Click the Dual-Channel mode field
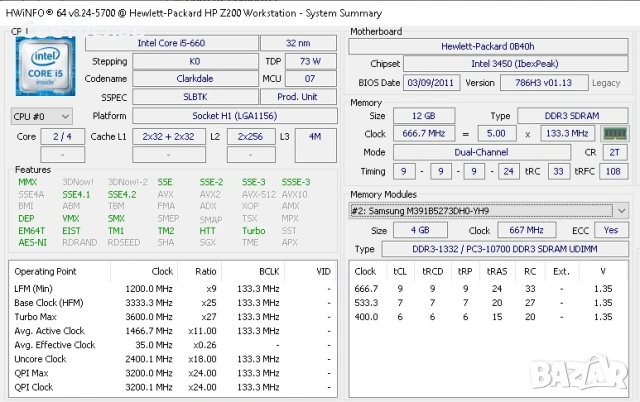 click(x=482, y=153)
